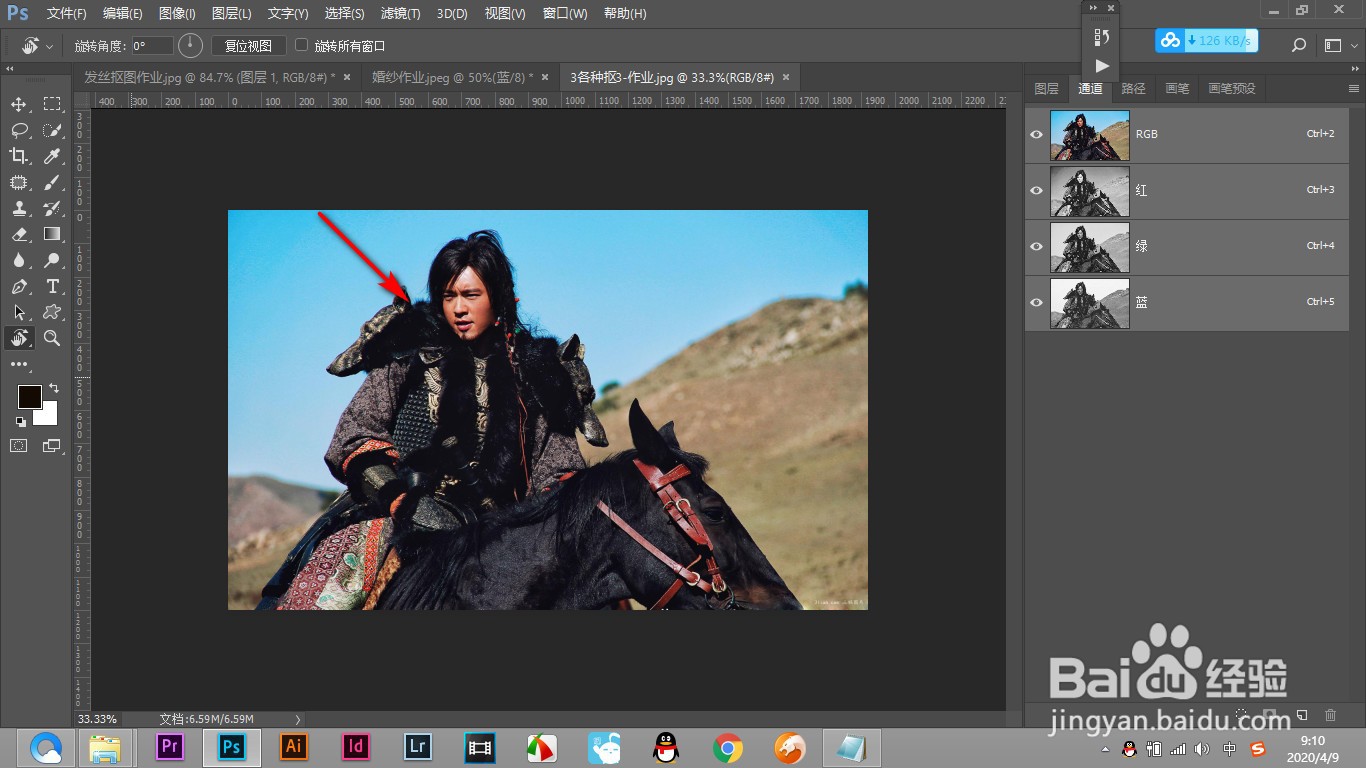Select the 蓝 channel thumbnail
Screen dimensions: 1366x768
click(1090, 302)
